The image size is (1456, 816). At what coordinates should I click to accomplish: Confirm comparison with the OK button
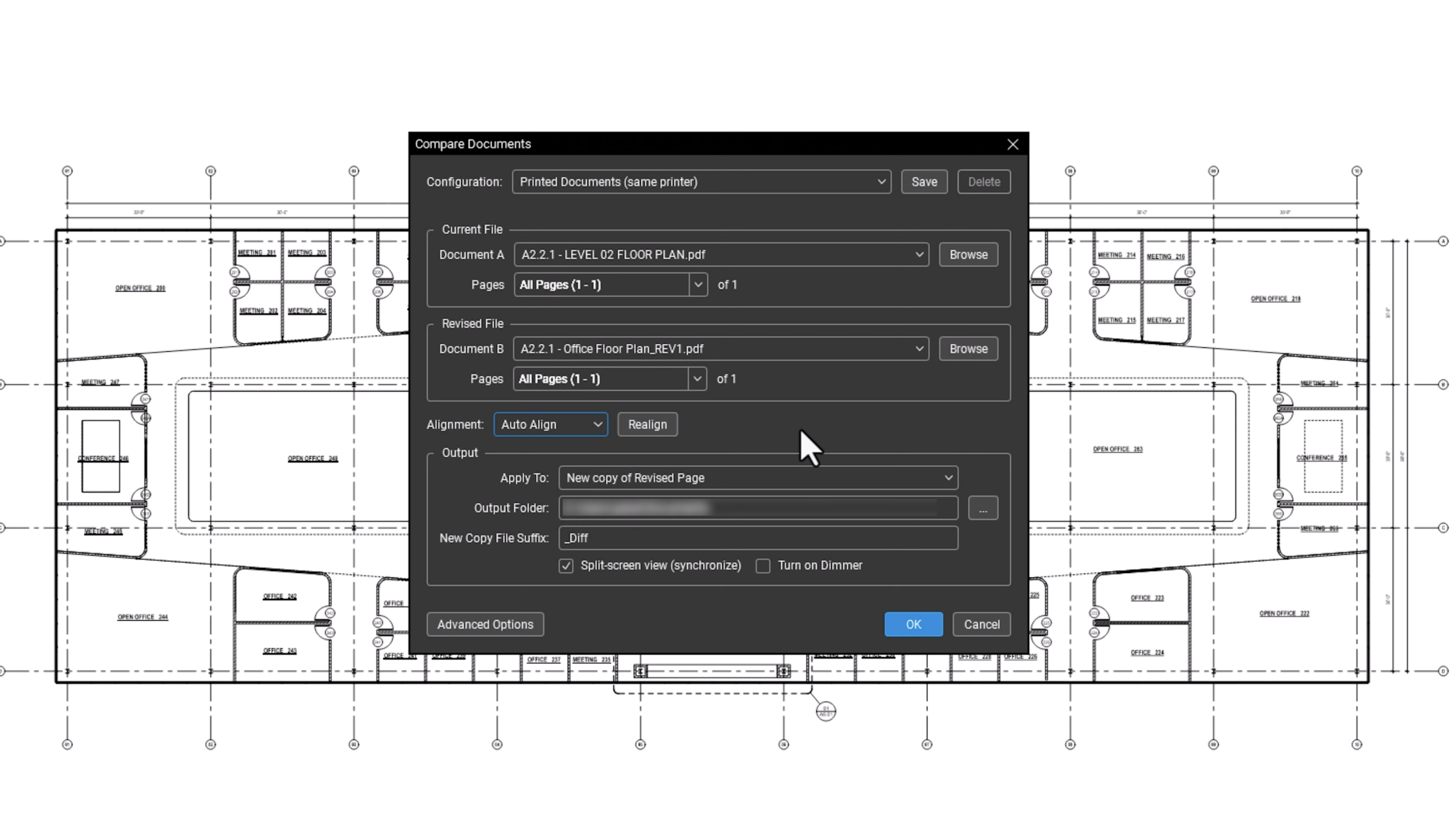click(x=913, y=625)
